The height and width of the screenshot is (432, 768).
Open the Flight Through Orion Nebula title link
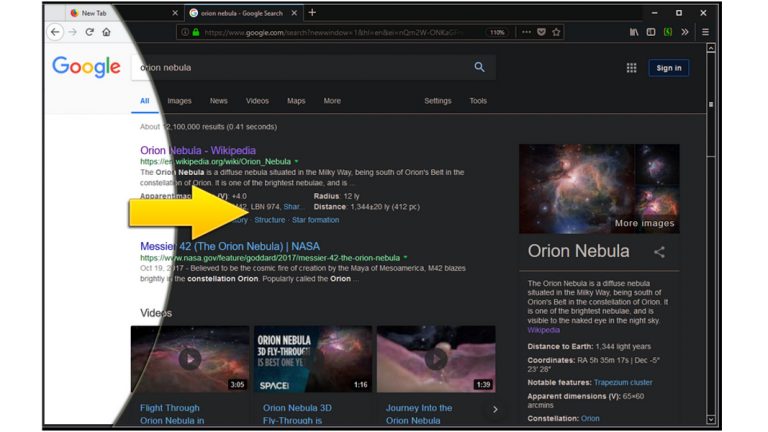(172, 414)
